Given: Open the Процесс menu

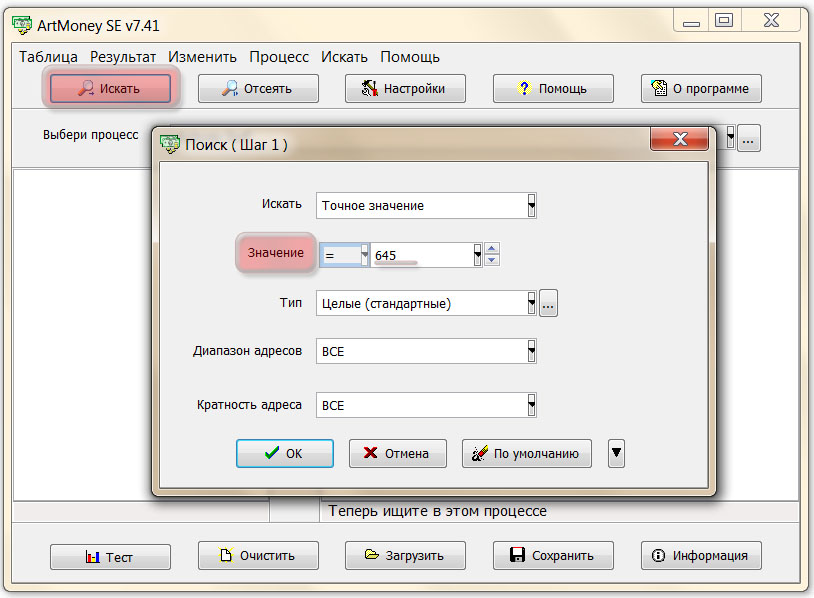Looking at the screenshot, I should (x=279, y=57).
